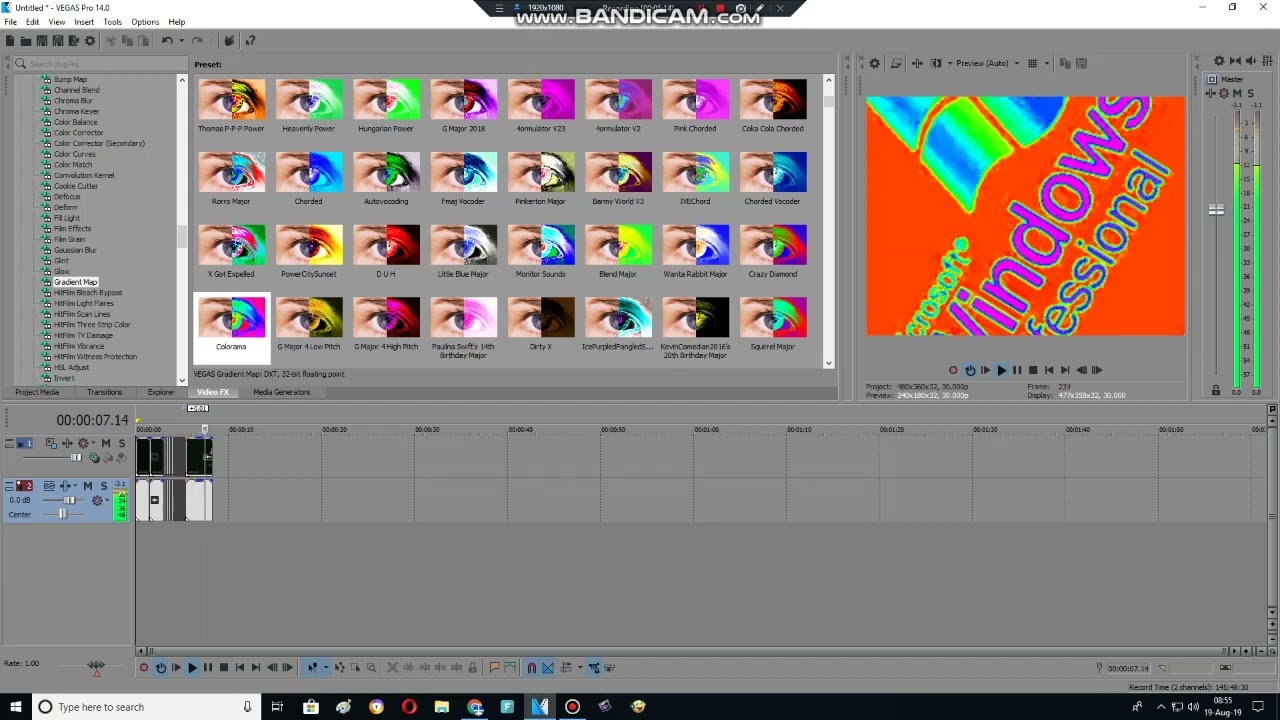Click the Master bus Dim Output icon

pos(1251,61)
